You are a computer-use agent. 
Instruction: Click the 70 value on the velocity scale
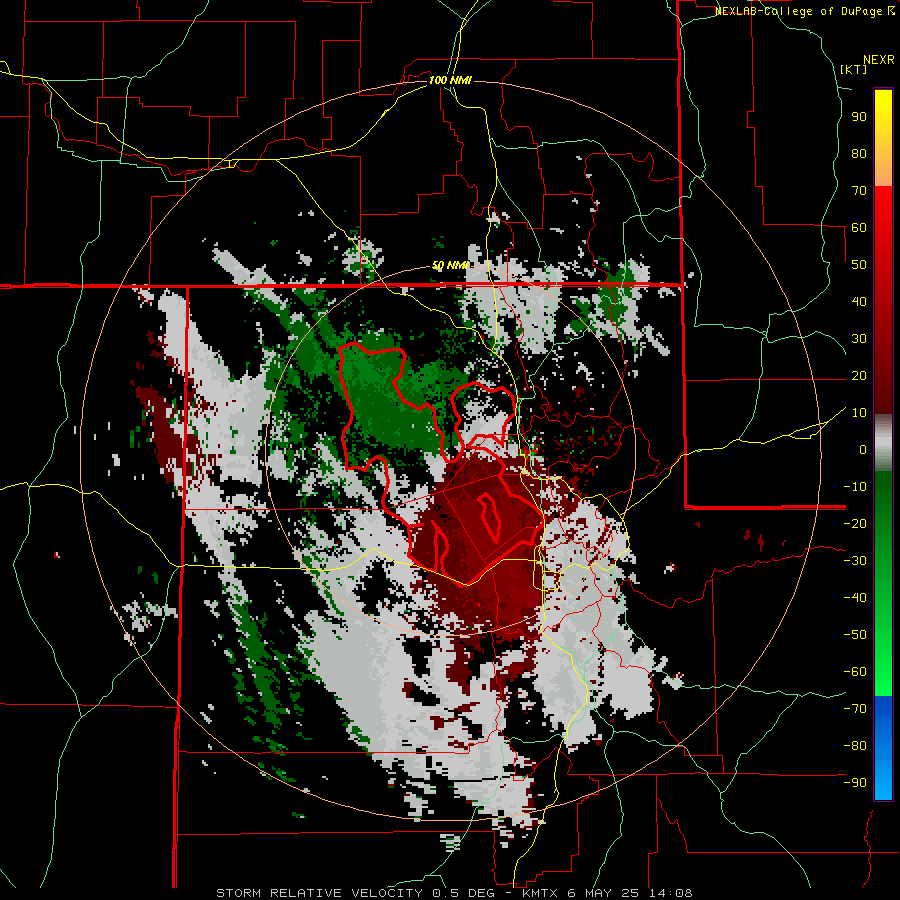pos(859,191)
